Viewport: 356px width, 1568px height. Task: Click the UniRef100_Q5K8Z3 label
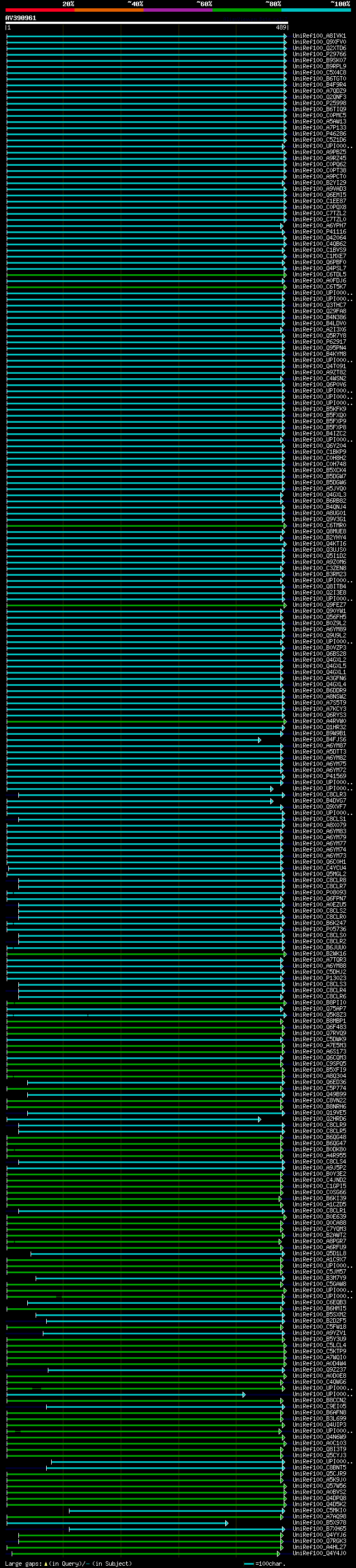(x=319, y=1015)
